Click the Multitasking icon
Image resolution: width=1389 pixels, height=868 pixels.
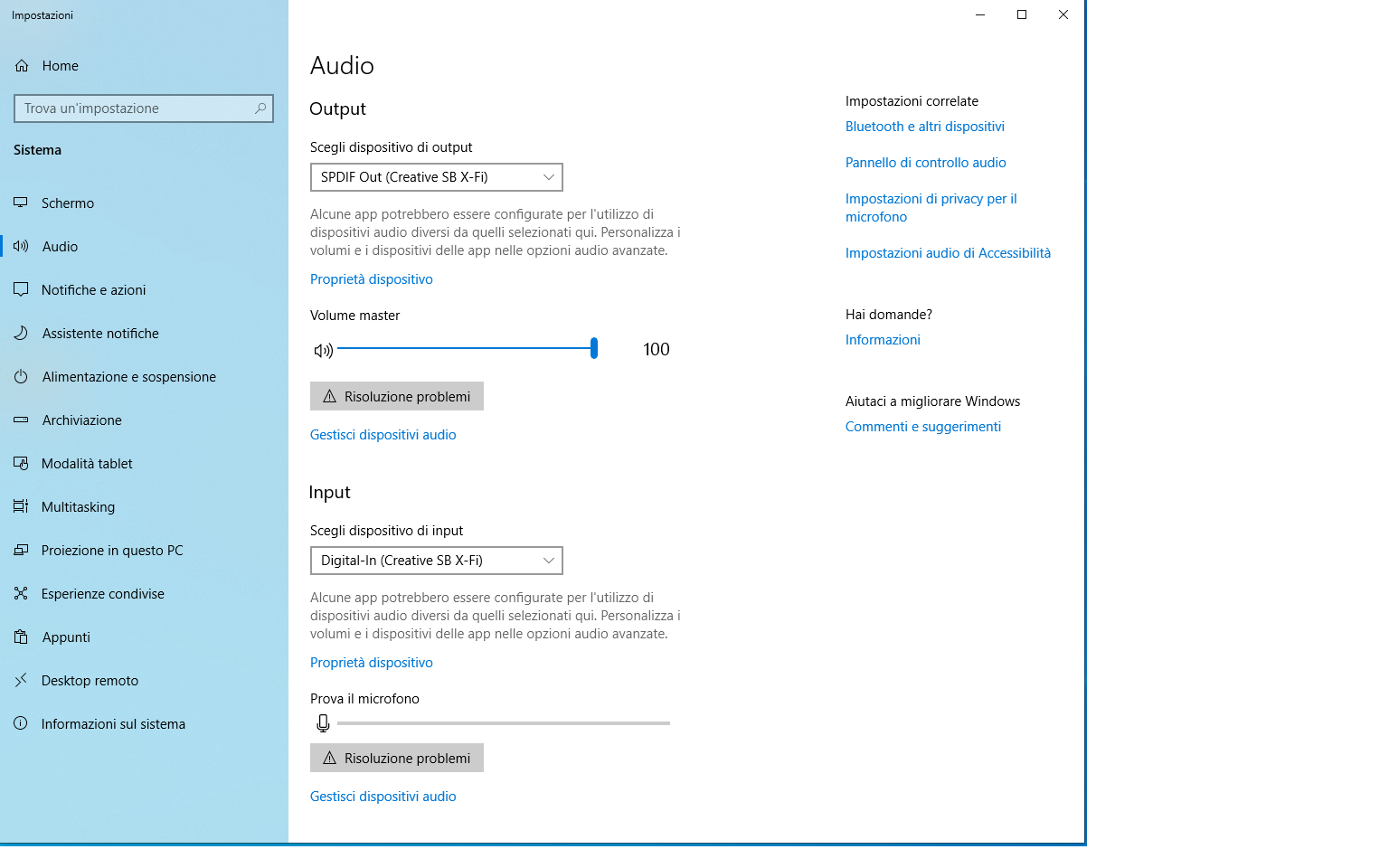(21, 507)
